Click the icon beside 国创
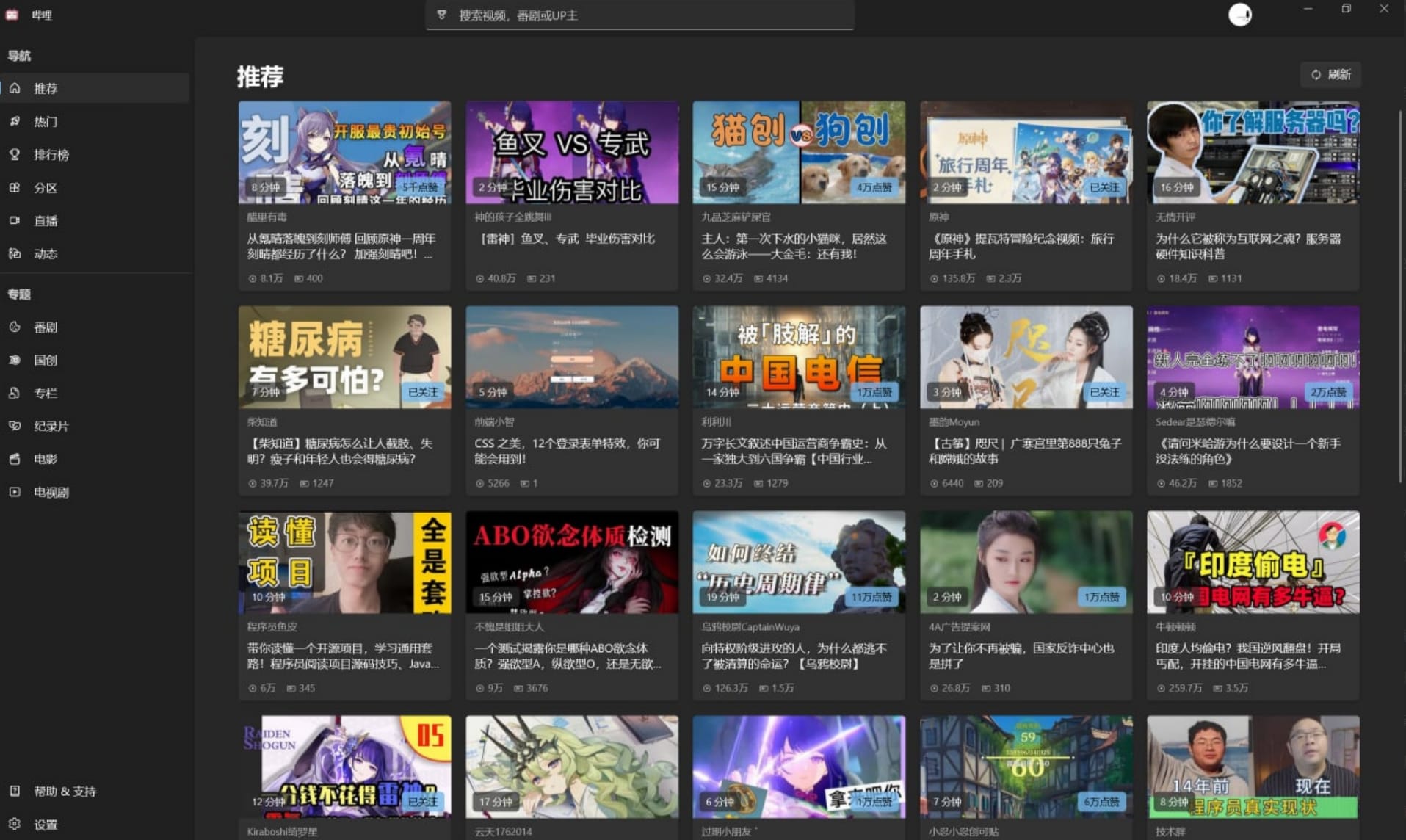The image size is (1406, 840). pyautogui.click(x=15, y=360)
